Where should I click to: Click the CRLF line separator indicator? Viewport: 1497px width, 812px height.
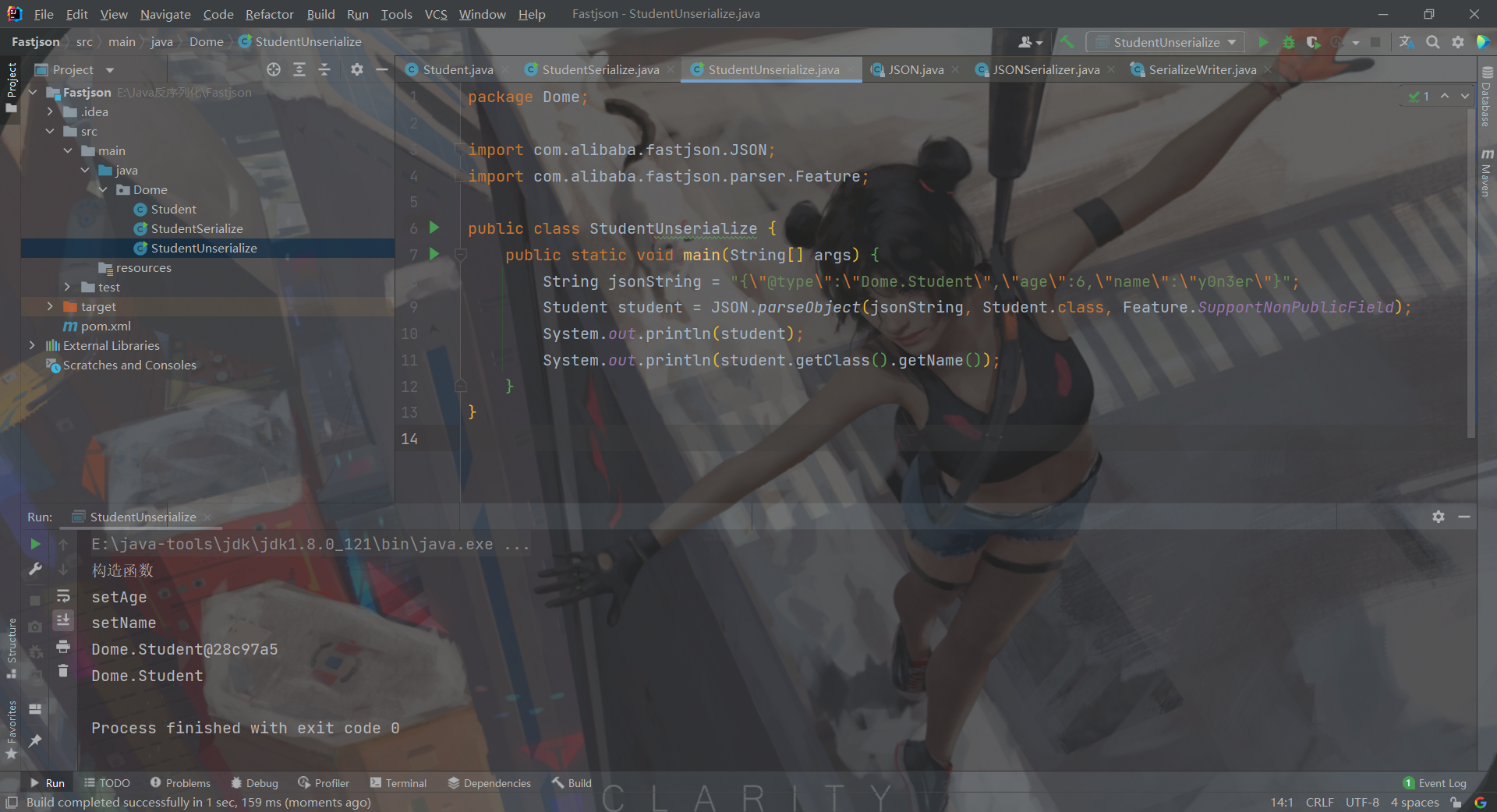[x=1319, y=802]
